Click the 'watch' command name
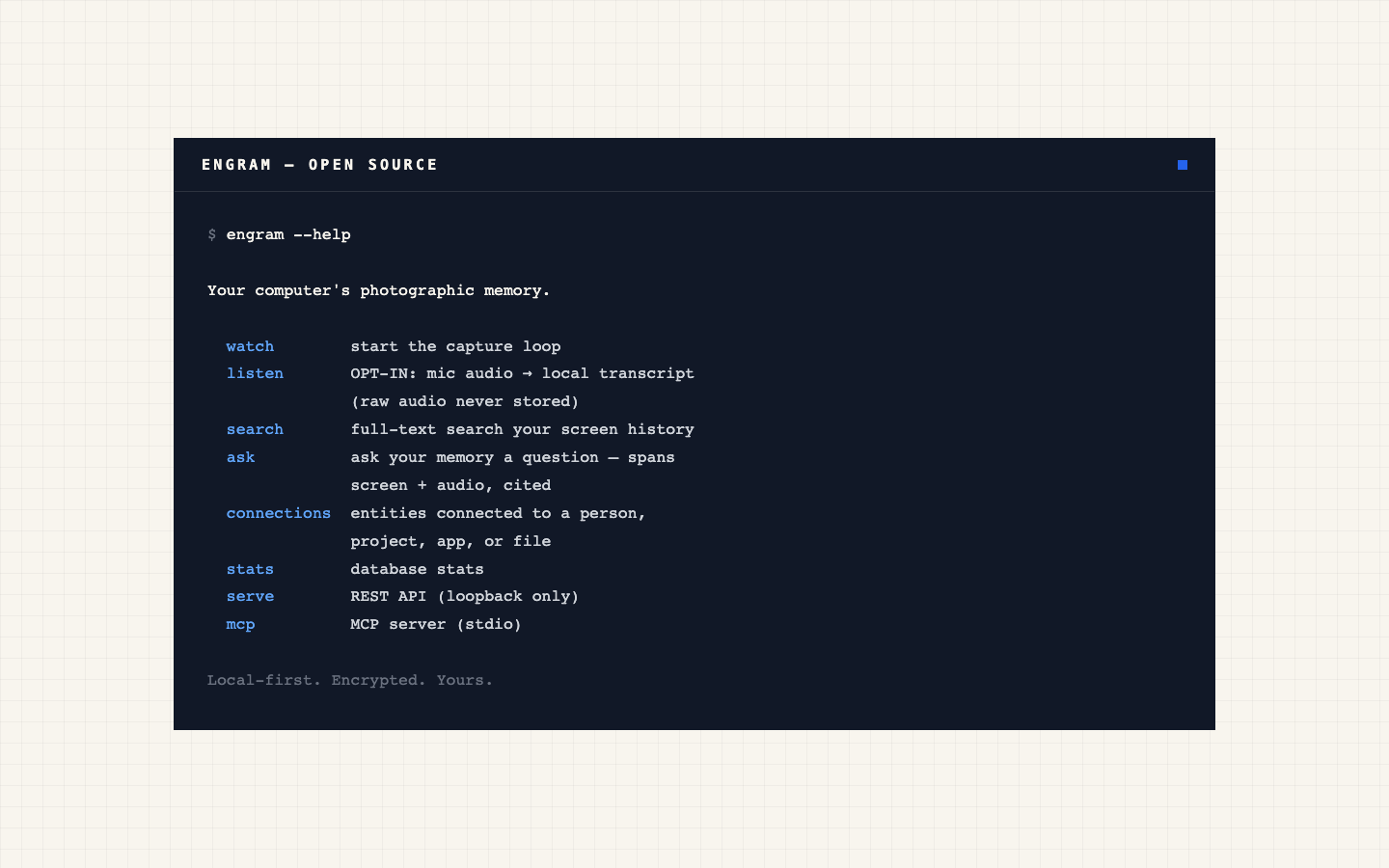 tap(250, 346)
